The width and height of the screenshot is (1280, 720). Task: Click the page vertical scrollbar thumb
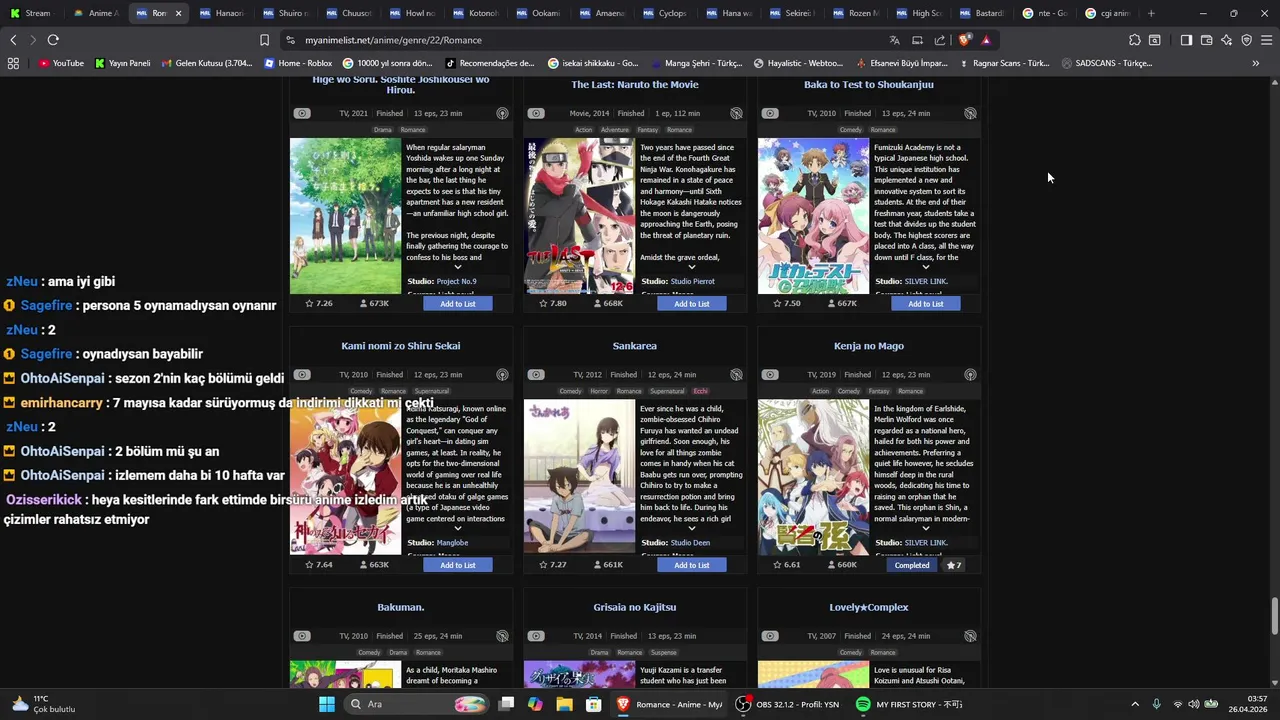[x=1274, y=616]
